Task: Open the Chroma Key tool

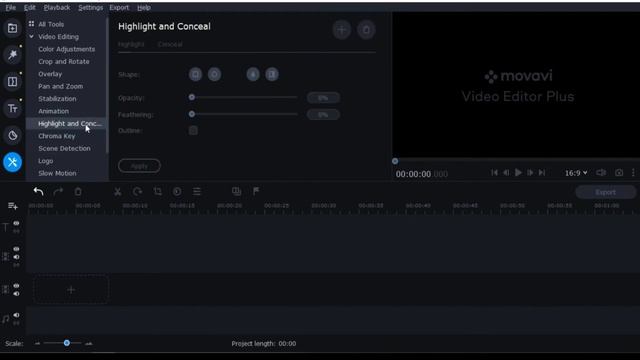Action: [x=57, y=136]
